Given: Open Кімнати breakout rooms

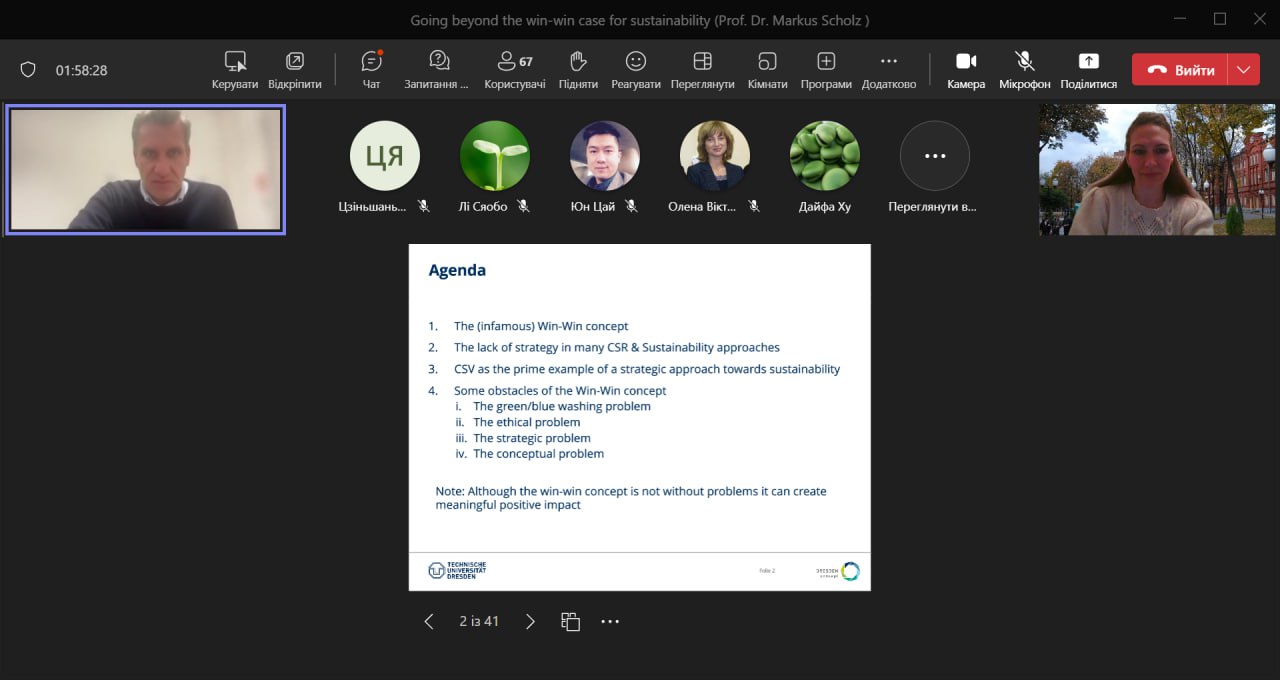Looking at the screenshot, I should [x=767, y=70].
